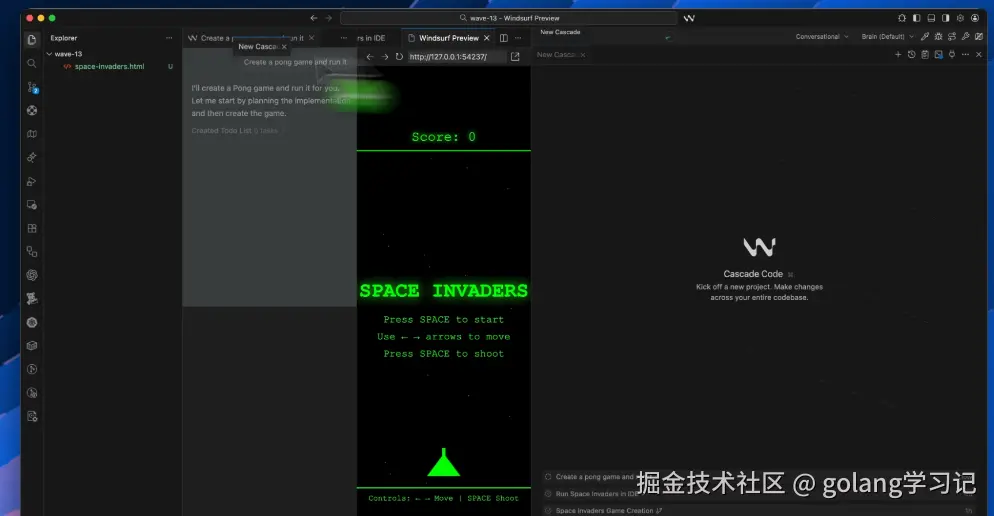Open the settings gear in the title bar
This screenshot has width=994, height=516.
pos(960,18)
